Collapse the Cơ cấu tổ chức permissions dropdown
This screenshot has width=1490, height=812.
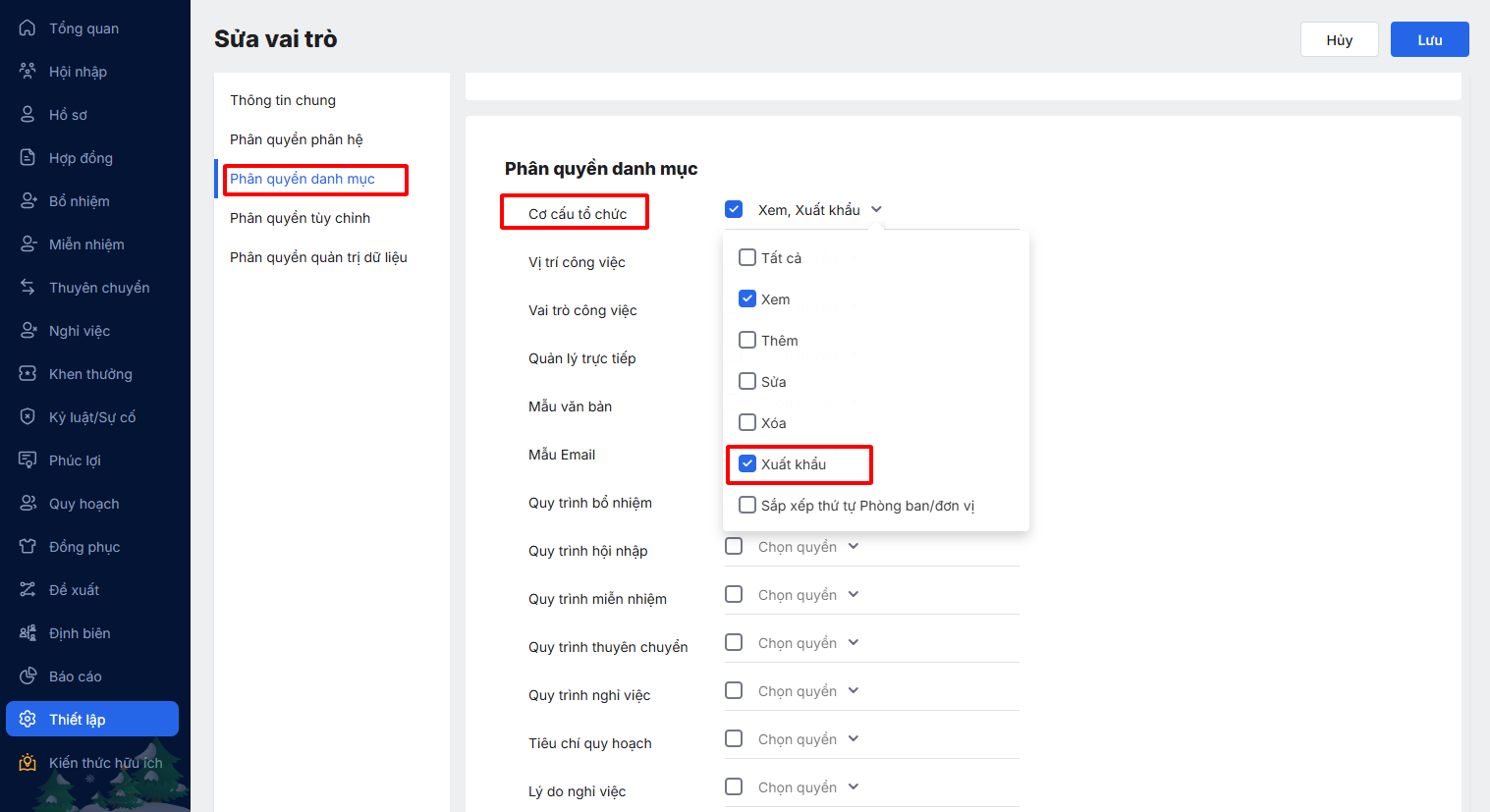pyautogui.click(x=876, y=210)
